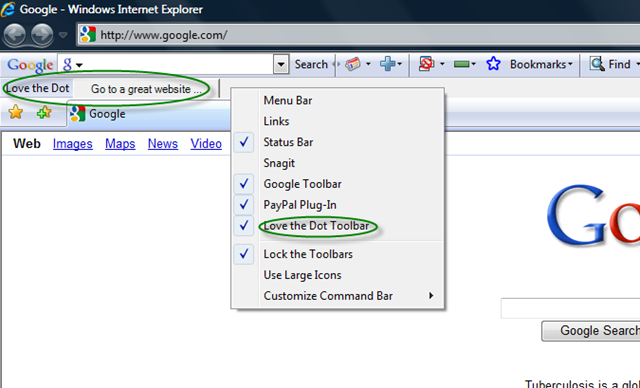Toggle Love the Dot Toolbar menu entry
This screenshot has height=388, width=640.
coord(338,226)
